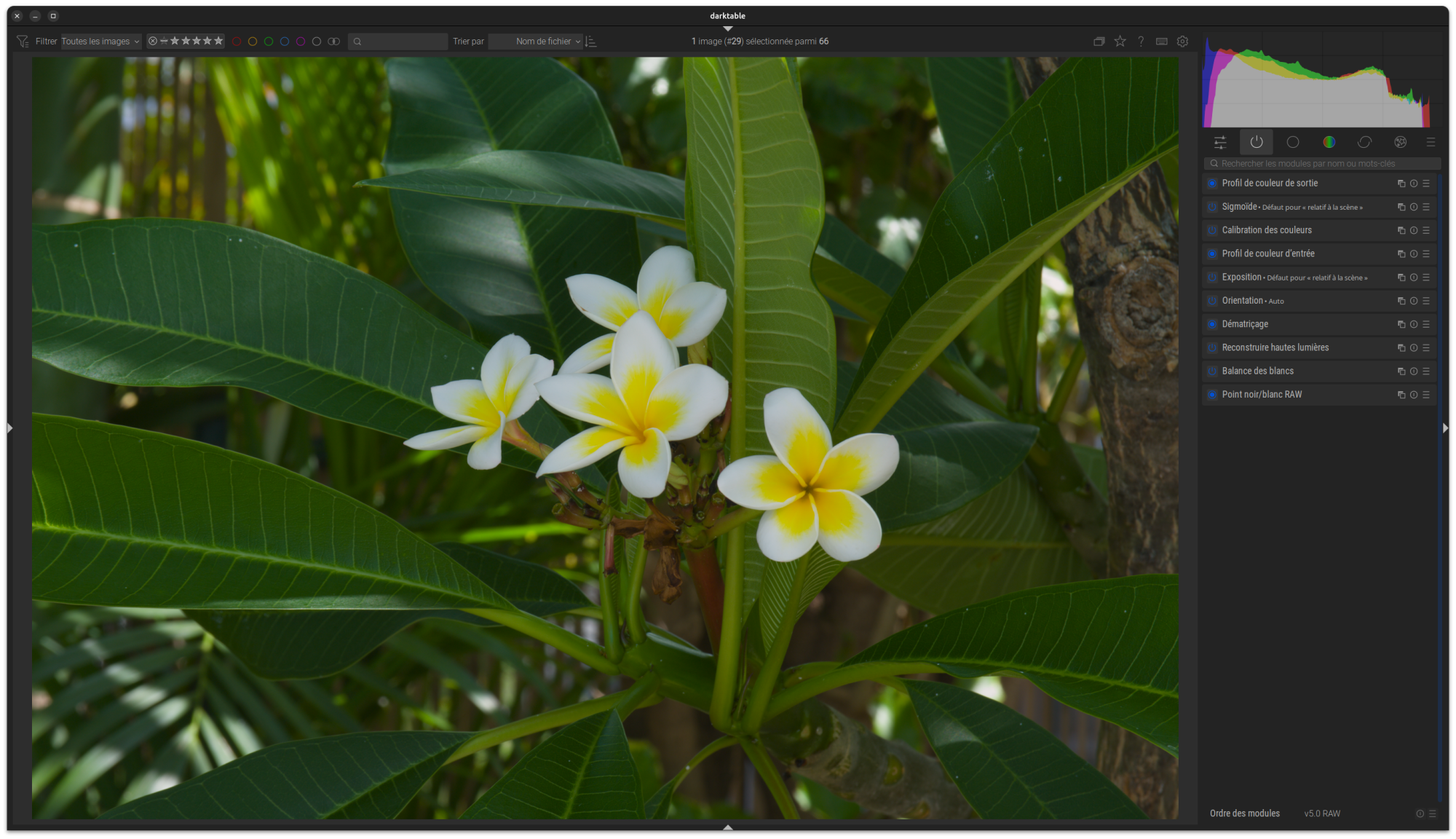Disable the Sigmoïde module
This screenshot has height=839, width=1456.
(x=1212, y=207)
